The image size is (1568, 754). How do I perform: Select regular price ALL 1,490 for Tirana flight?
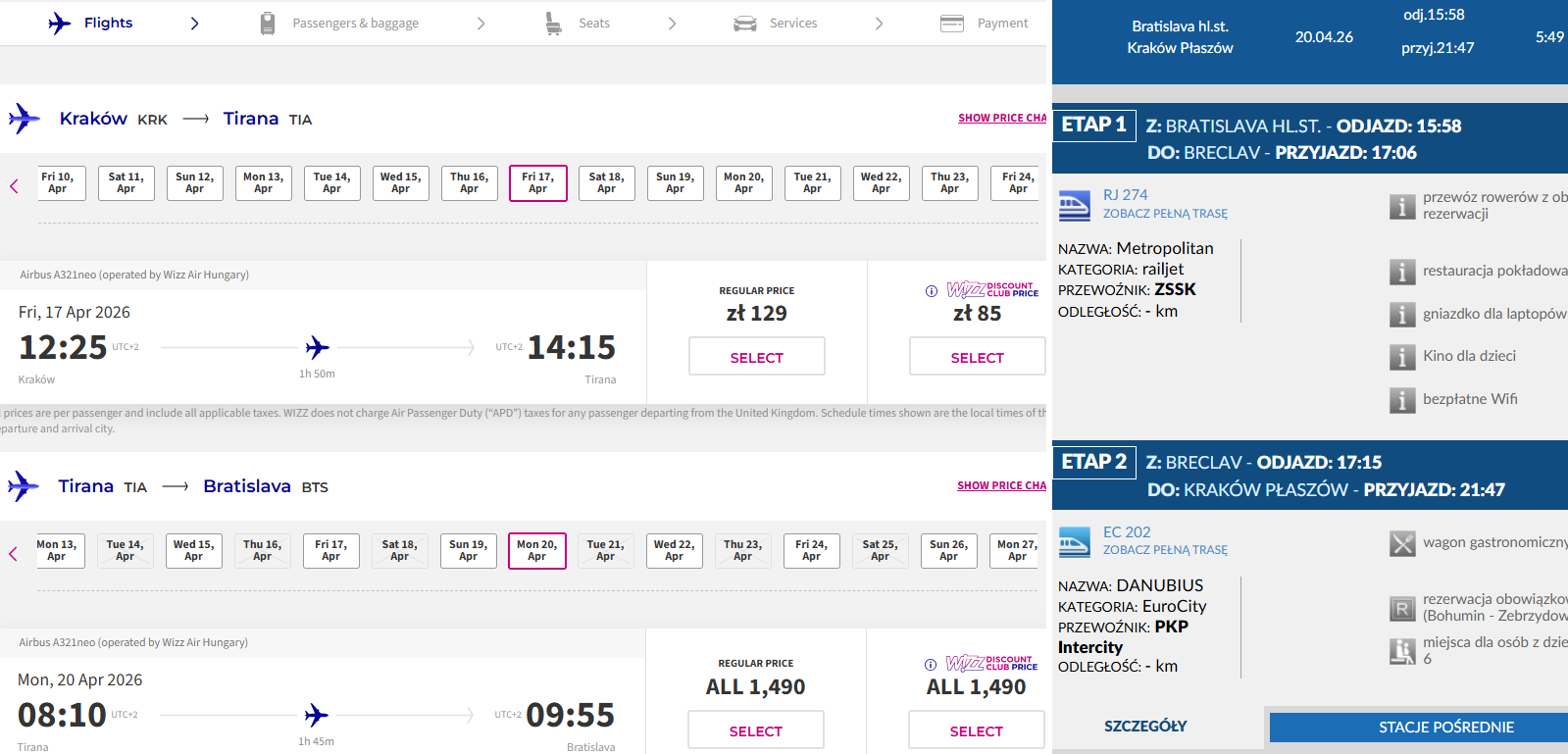coord(756,730)
